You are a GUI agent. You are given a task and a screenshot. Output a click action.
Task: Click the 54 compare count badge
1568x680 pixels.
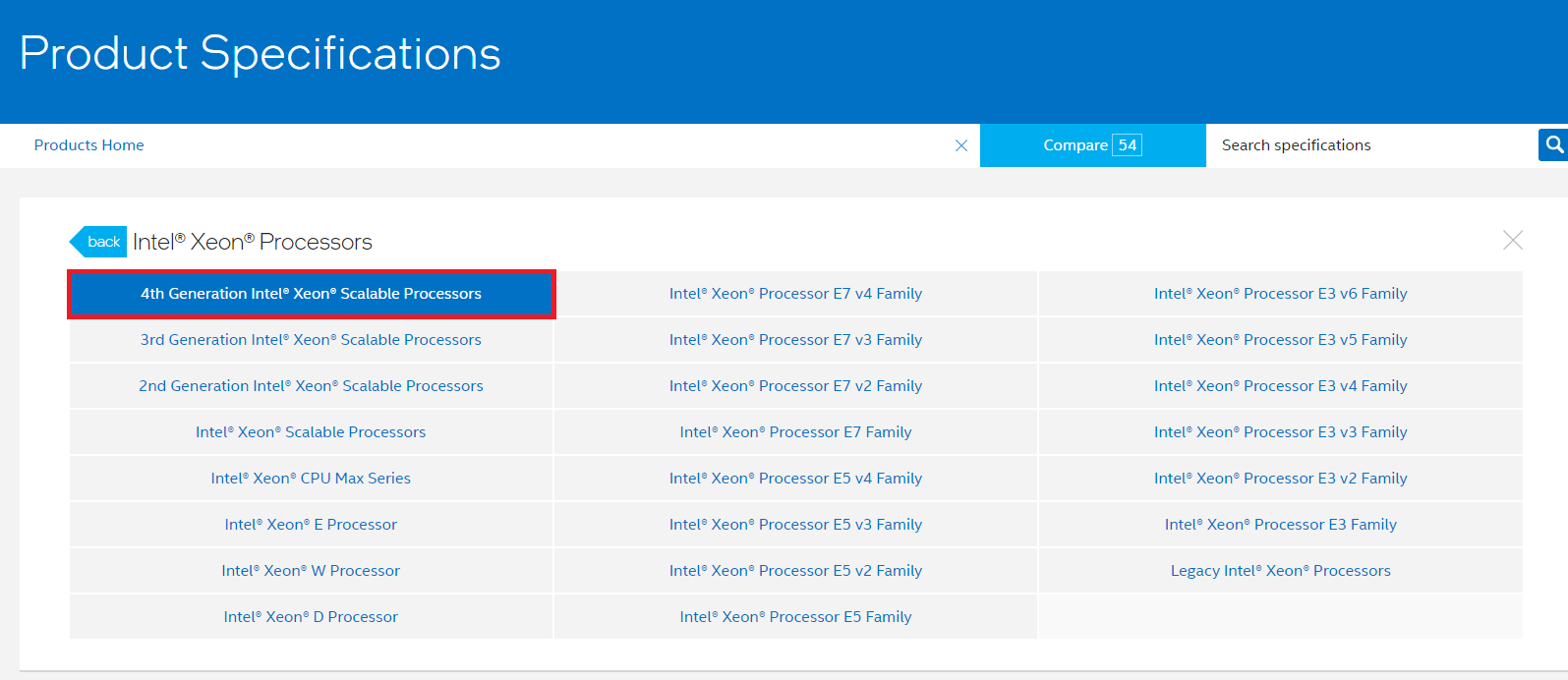pos(1128,145)
